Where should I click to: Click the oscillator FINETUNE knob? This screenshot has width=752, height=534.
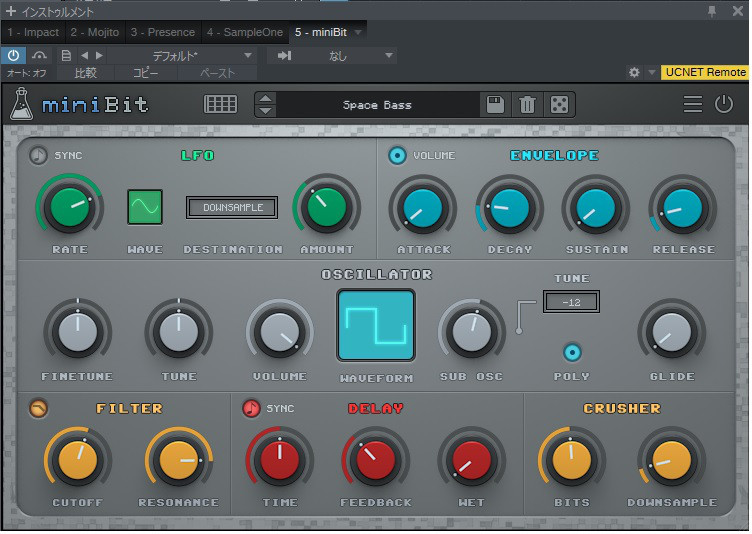pyautogui.click(x=78, y=332)
